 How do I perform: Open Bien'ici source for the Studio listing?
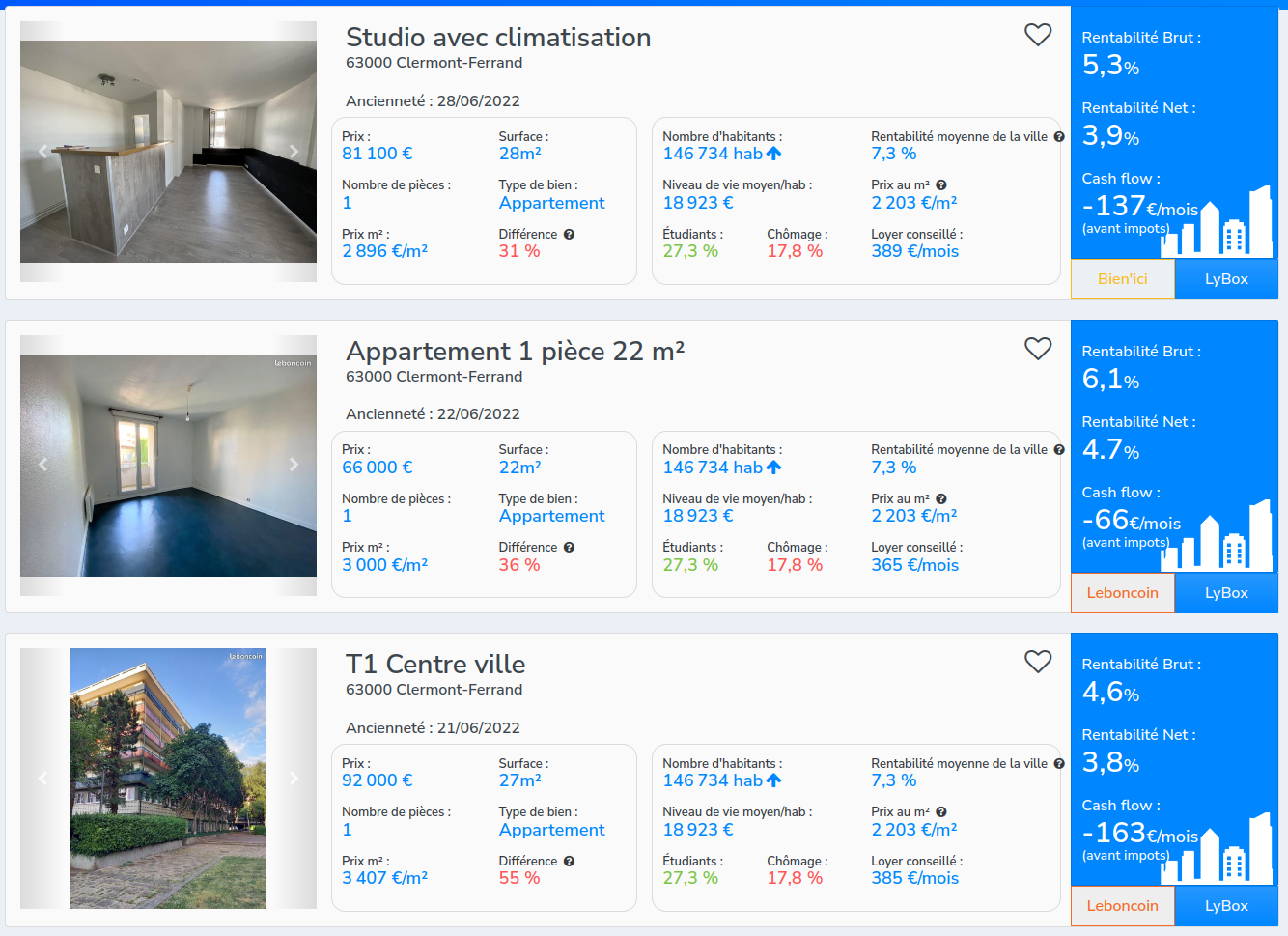click(1122, 279)
